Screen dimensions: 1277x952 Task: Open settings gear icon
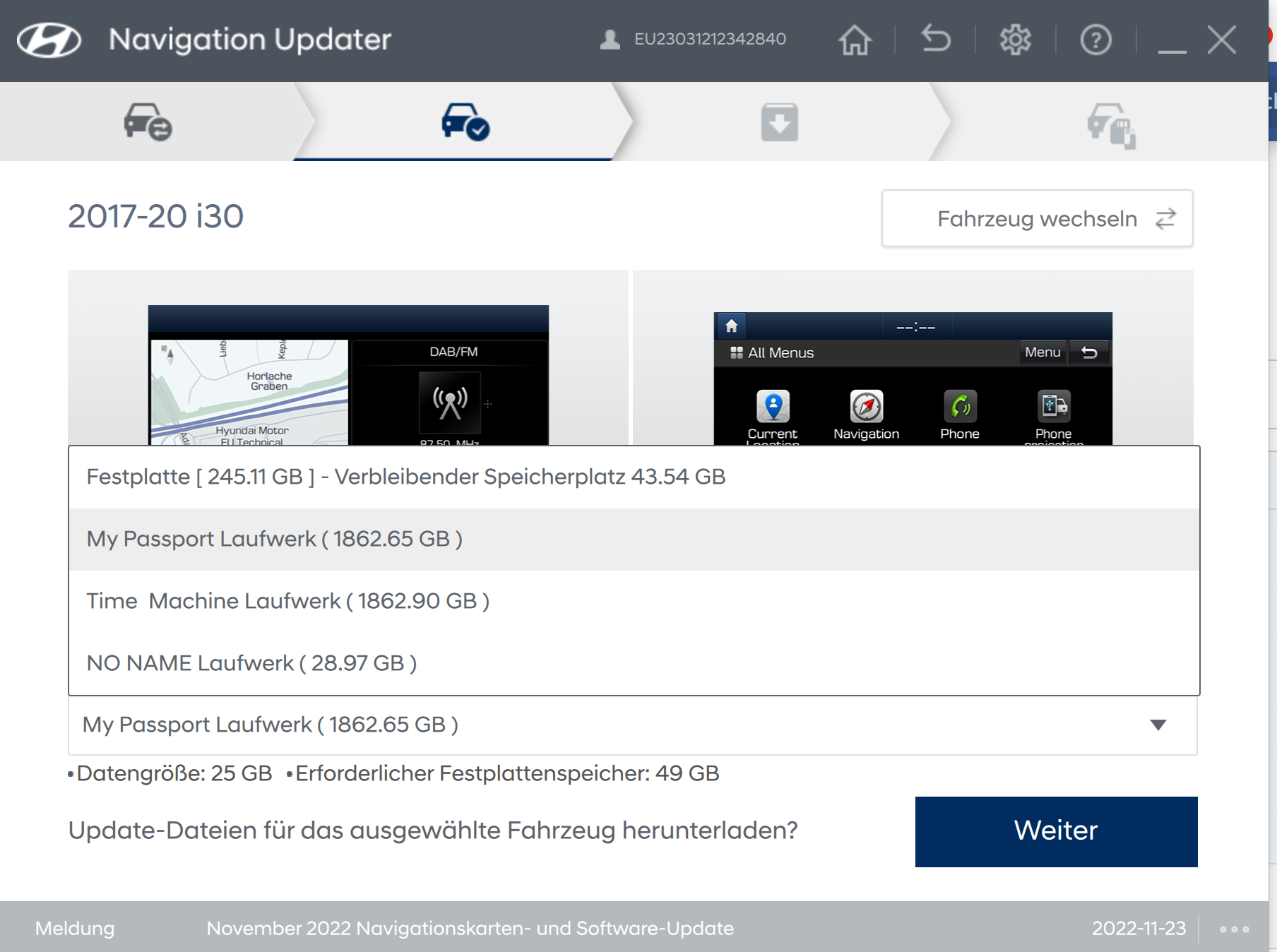(1015, 40)
